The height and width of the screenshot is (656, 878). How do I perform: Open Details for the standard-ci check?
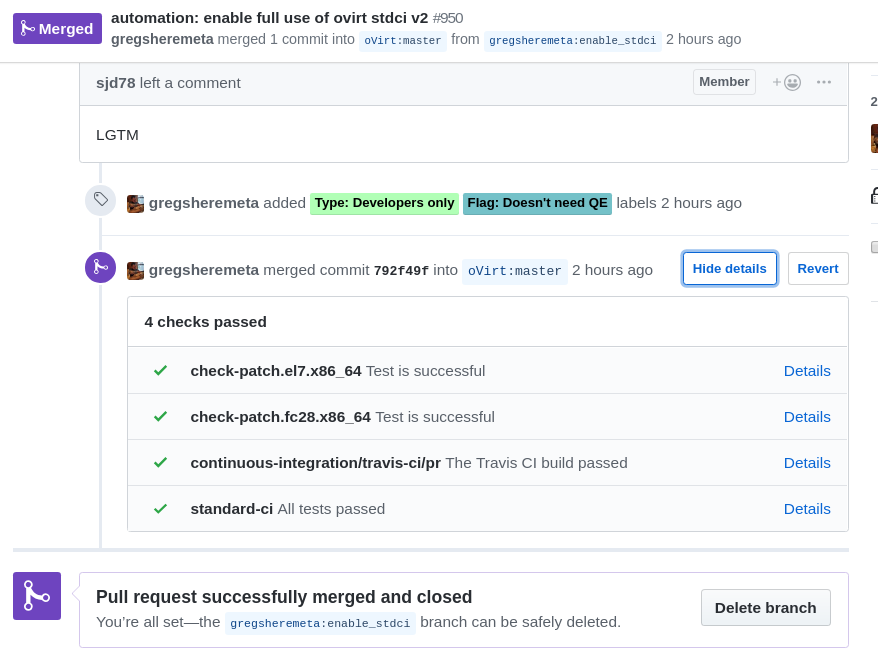807,508
